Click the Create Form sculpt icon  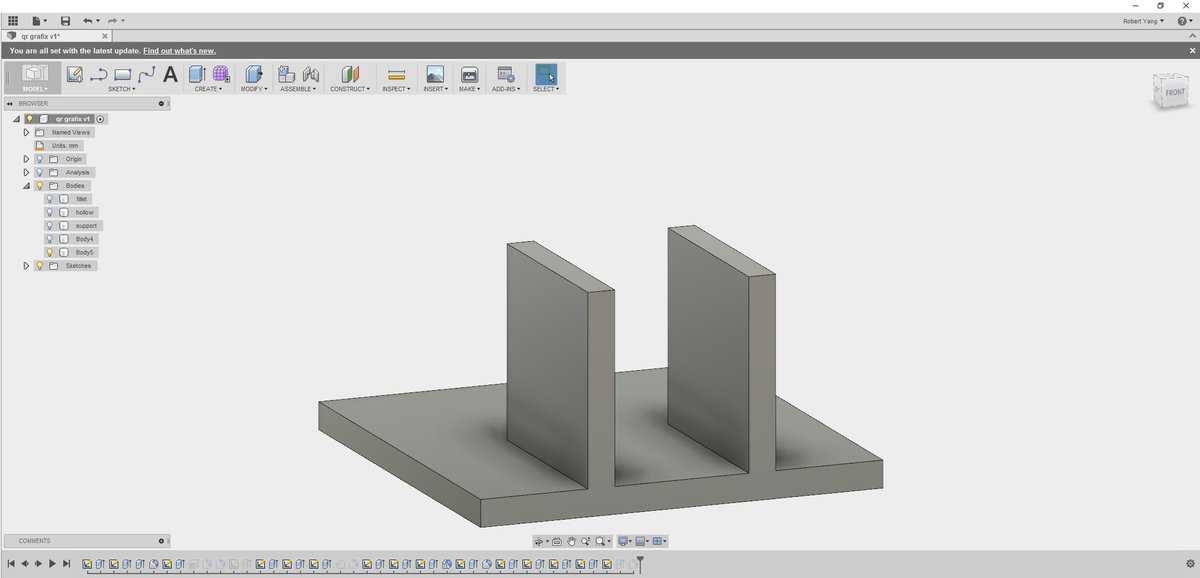[221, 74]
